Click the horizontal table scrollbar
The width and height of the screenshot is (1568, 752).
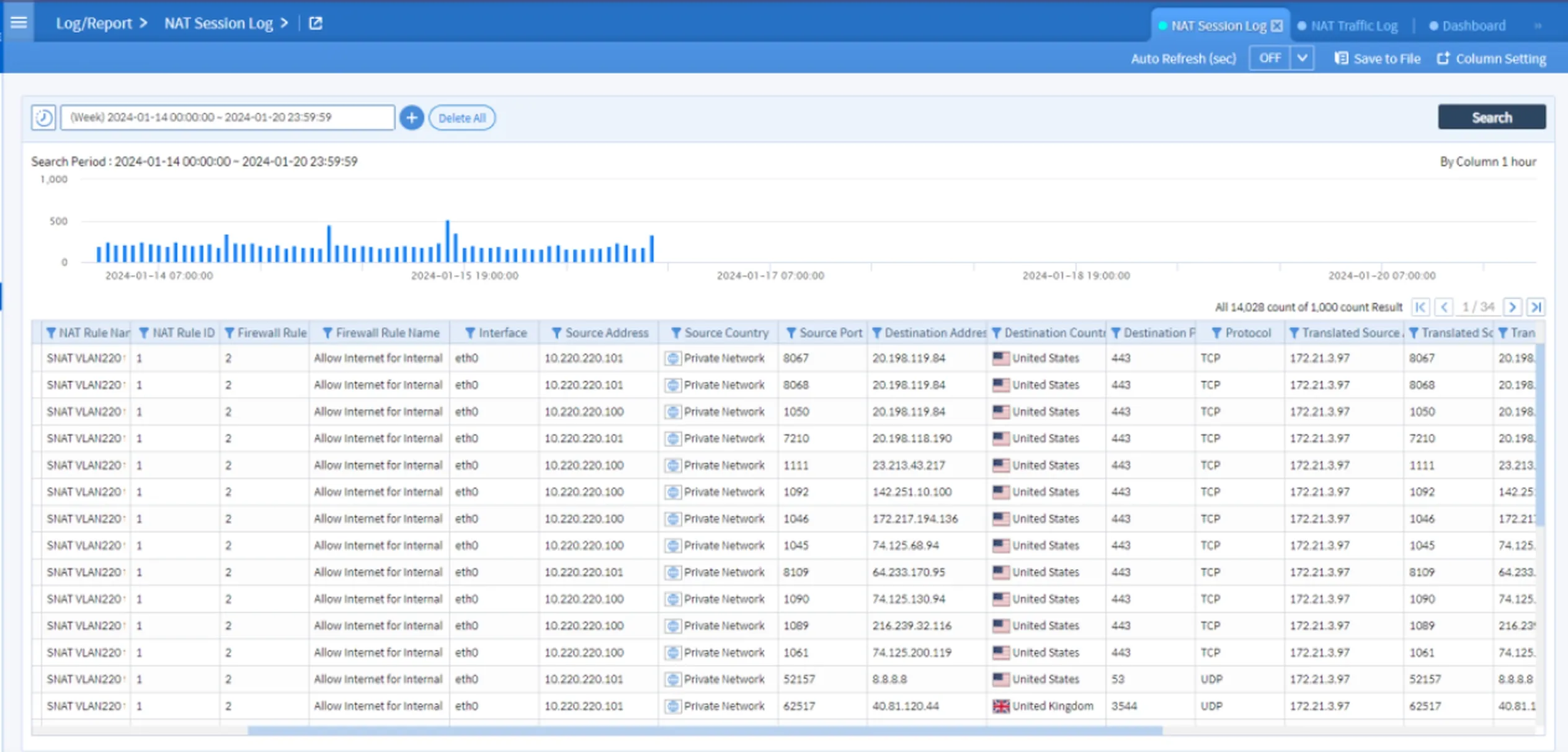[x=704, y=731]
